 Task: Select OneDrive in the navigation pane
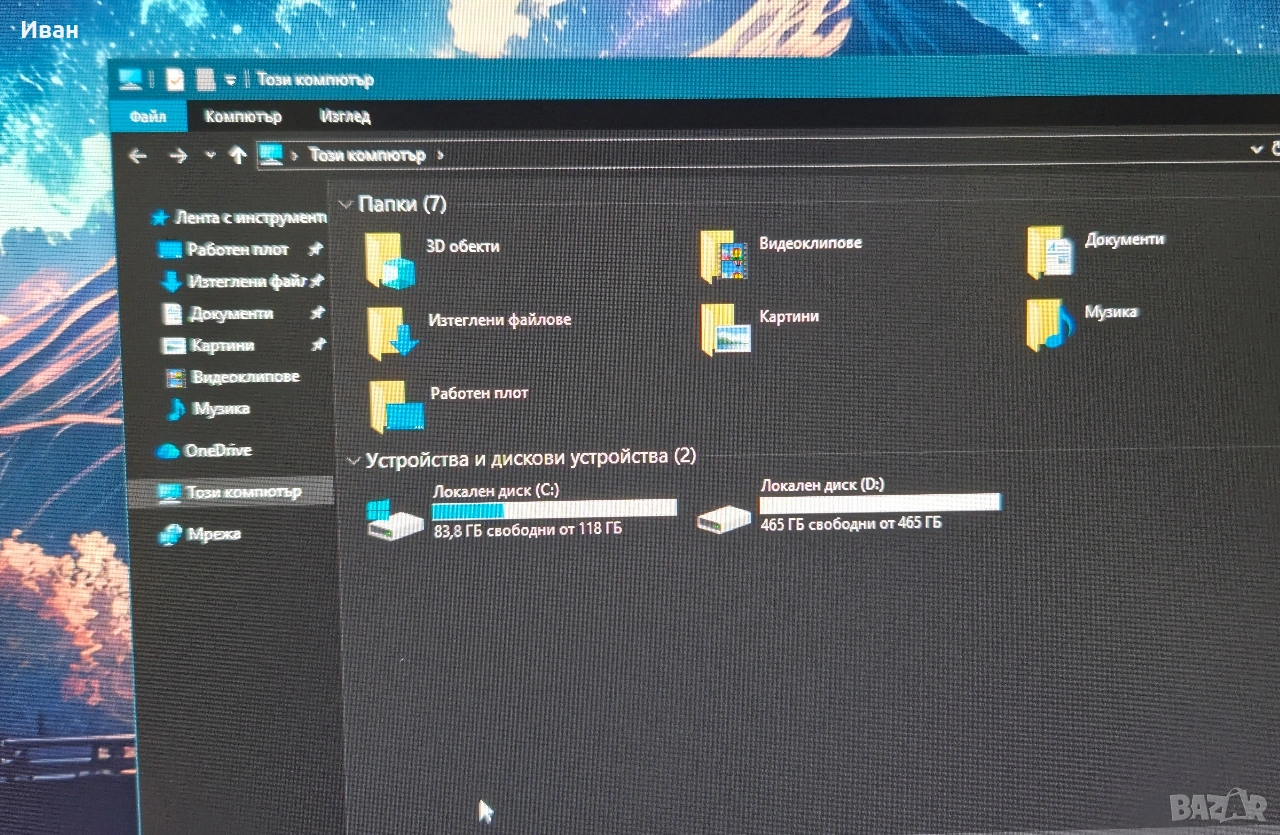point(217,451)
